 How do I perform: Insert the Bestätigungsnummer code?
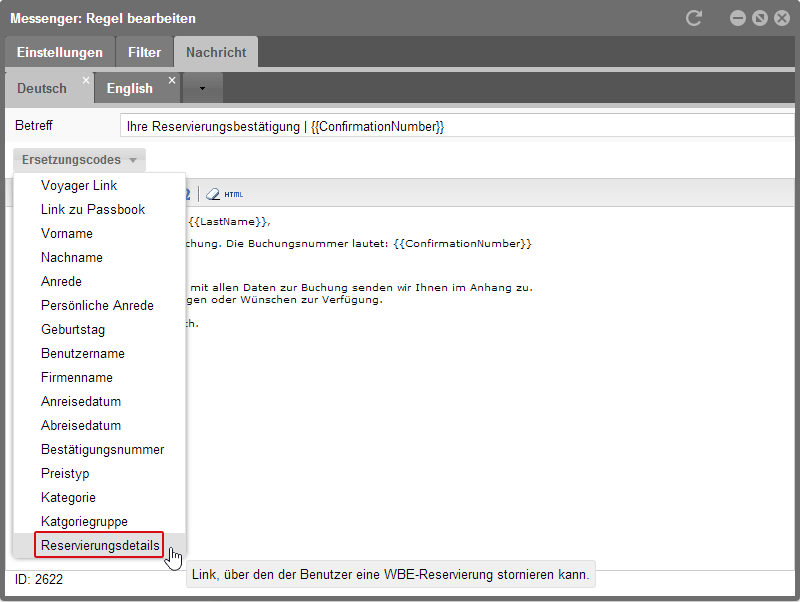pyautogui.click(x=102, y=449)
